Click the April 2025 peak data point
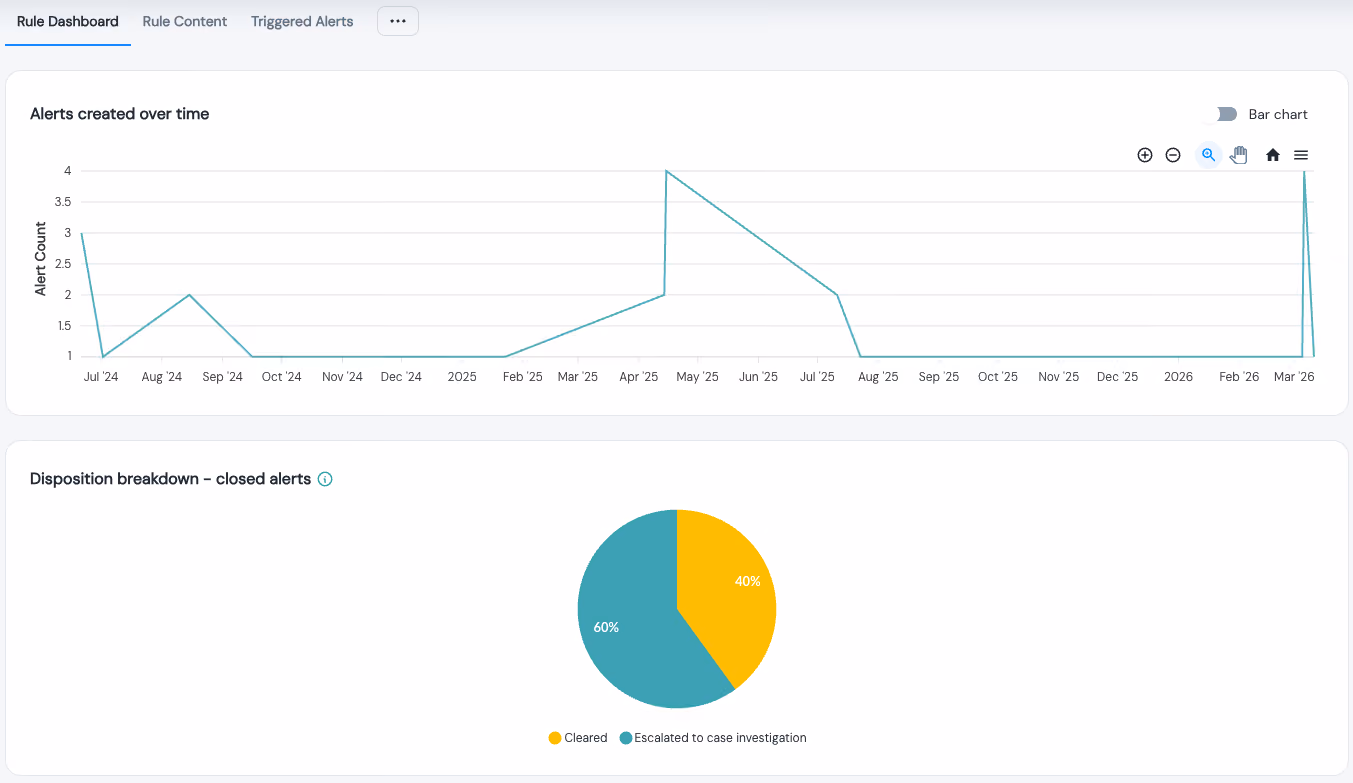The height and width of the screenshot is (783, 1353). (x=666, y=171)
